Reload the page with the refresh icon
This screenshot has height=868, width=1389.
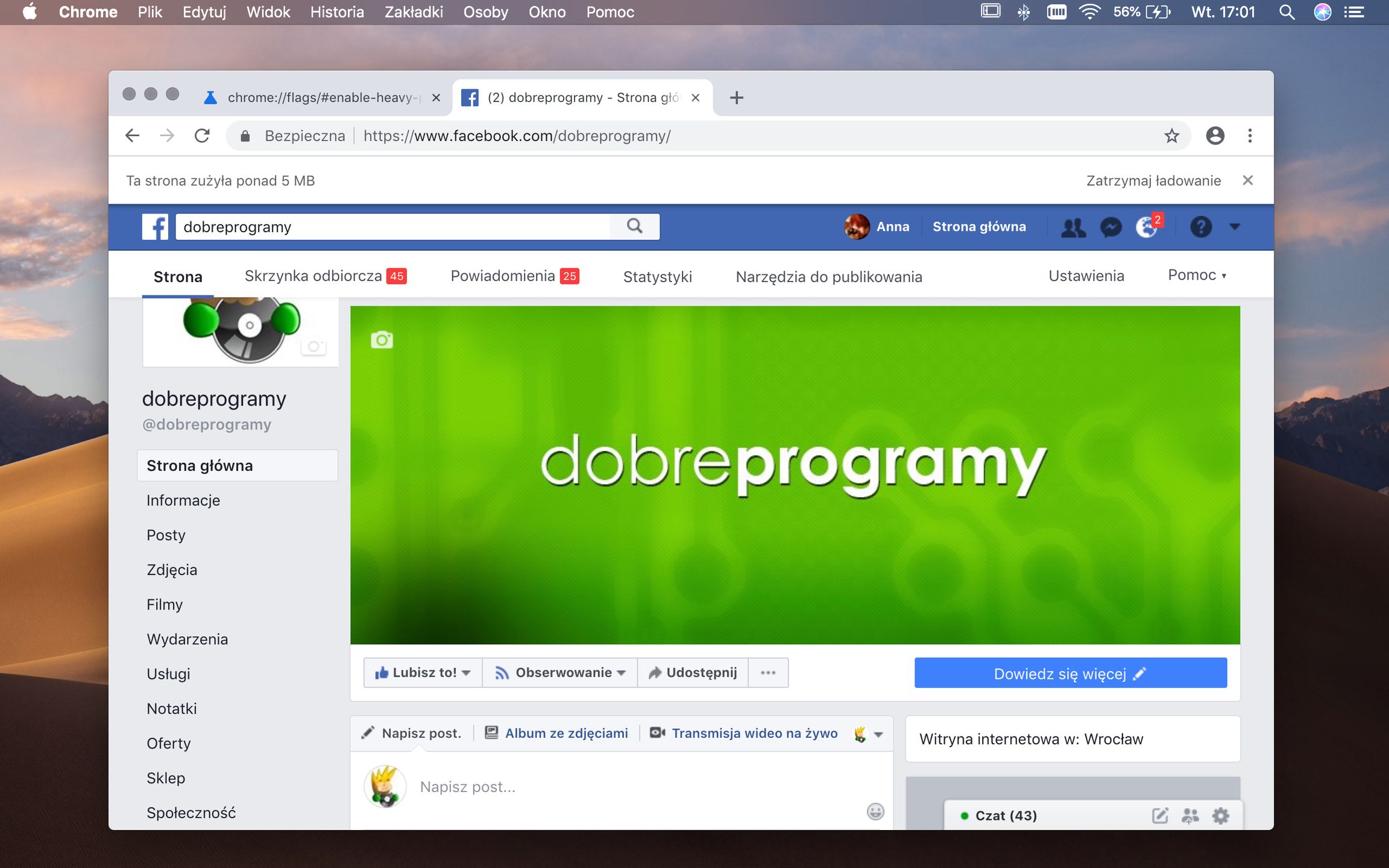coord(202,136)
